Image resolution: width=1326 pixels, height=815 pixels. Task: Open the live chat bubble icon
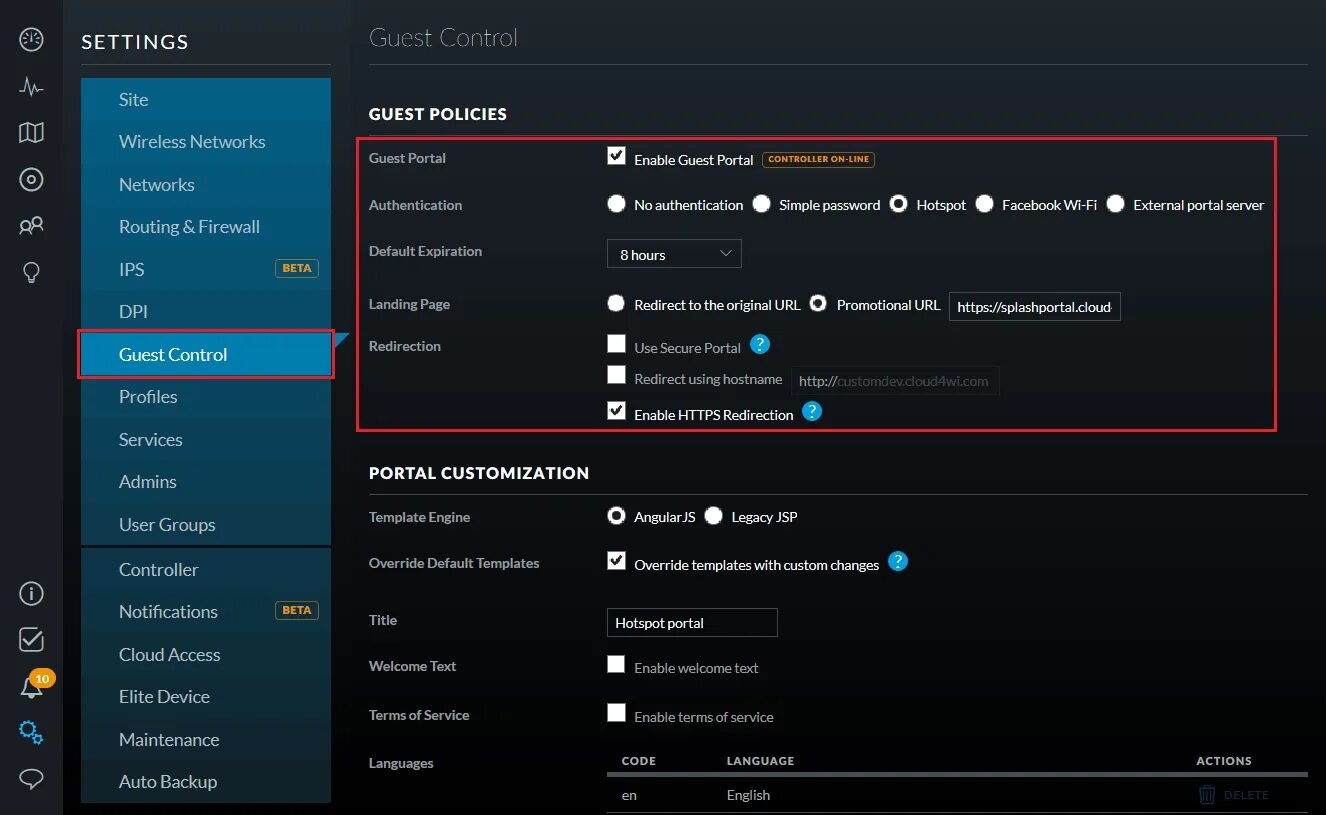(x=31, y=779)
